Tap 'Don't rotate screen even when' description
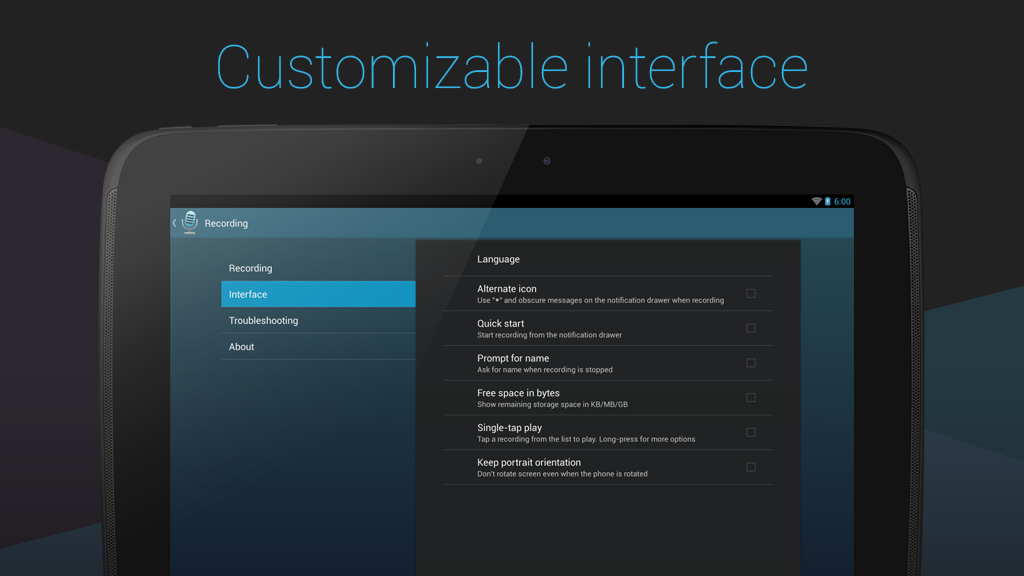 (562, 474)
